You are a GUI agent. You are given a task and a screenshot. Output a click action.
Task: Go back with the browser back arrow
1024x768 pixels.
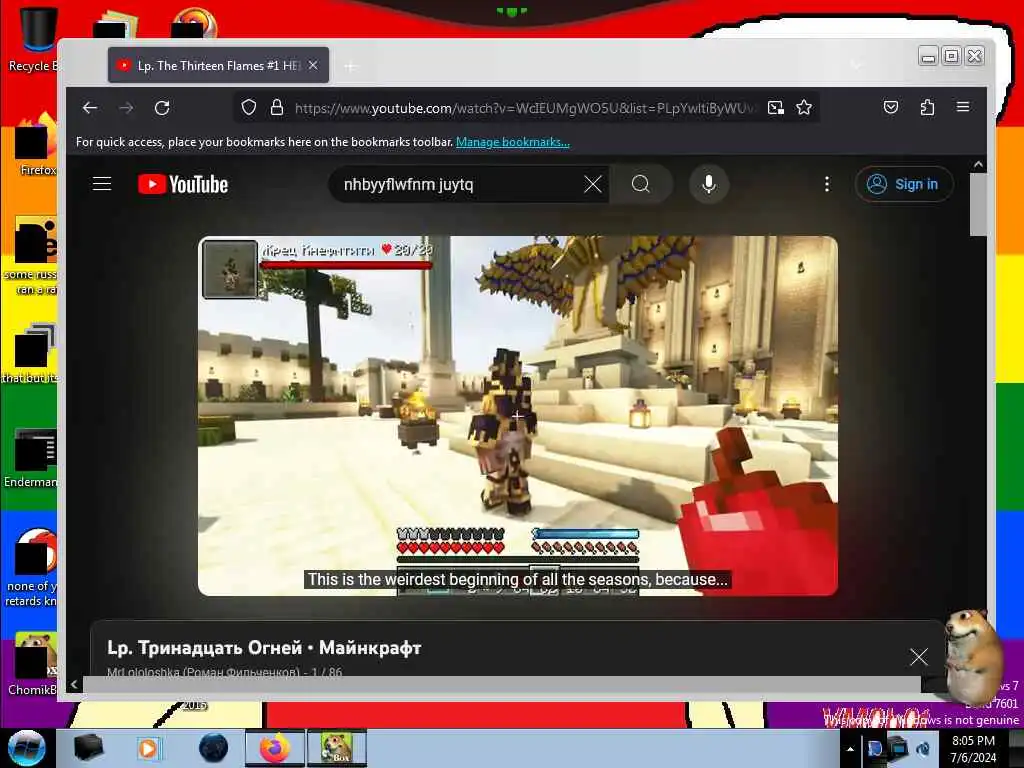coord(90,108)
